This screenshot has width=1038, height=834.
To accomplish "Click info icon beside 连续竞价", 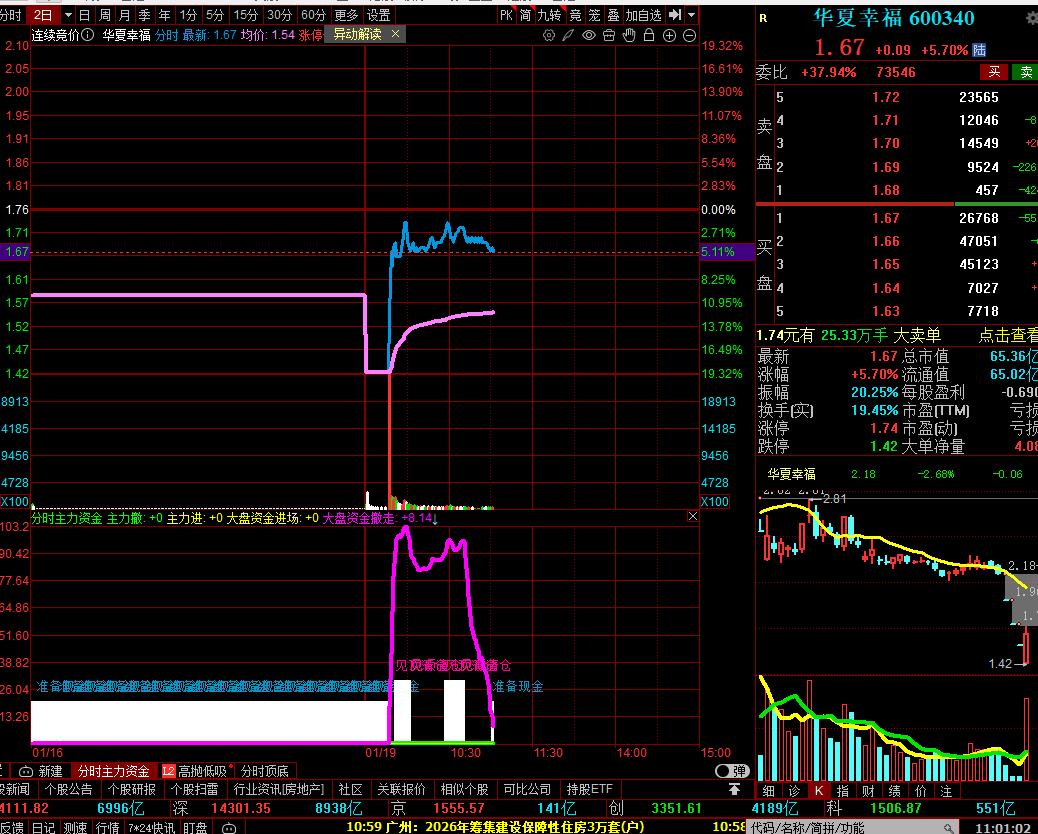I will pos(87,34).
